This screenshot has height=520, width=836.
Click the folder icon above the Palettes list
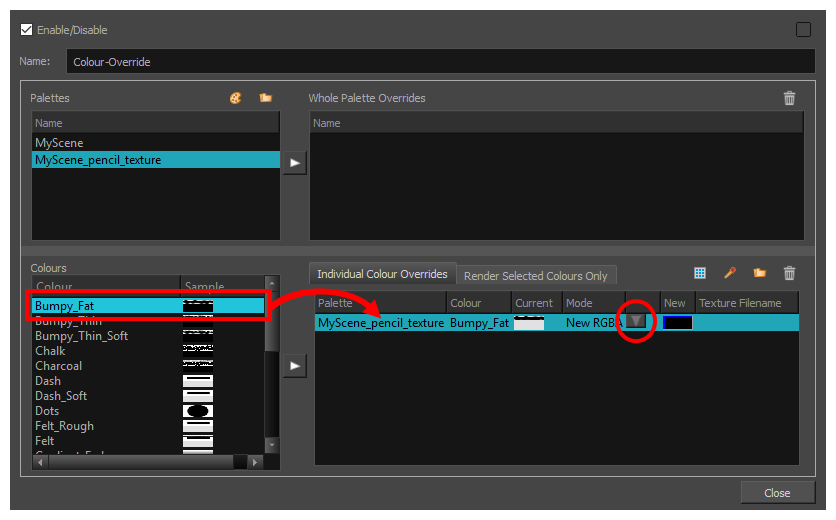[265, 98]
